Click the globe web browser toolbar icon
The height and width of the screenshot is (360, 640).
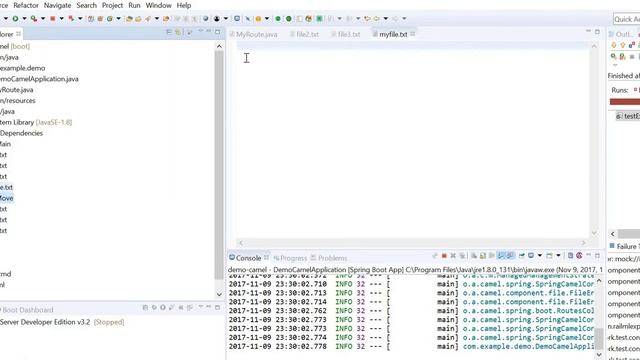pos(206,18)
